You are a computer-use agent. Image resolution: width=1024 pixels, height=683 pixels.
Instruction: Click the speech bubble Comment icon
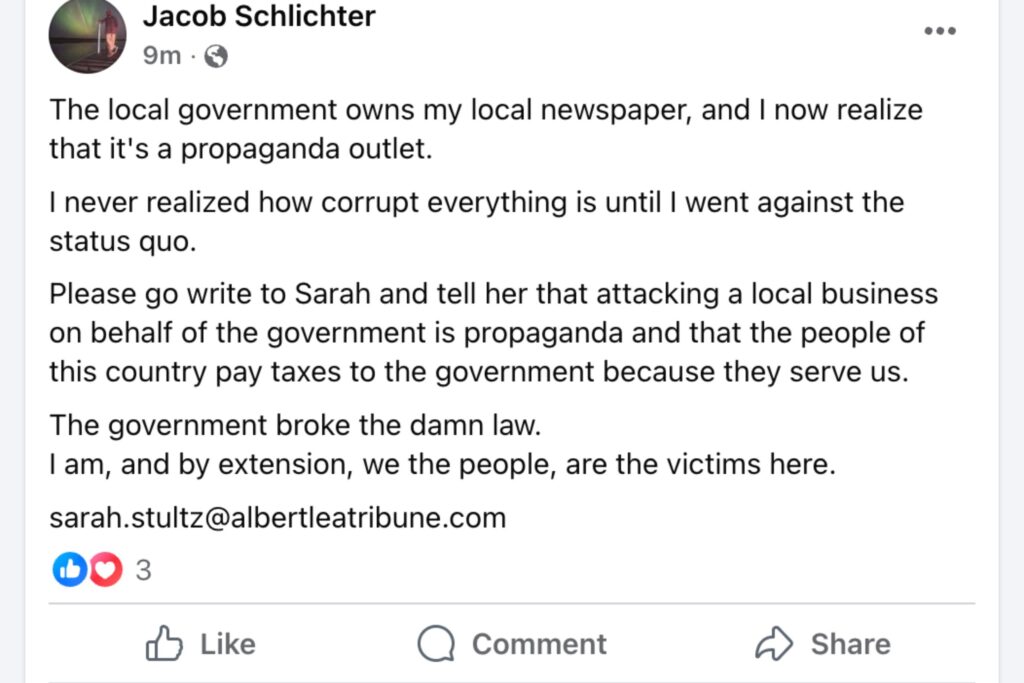click(435, 644)
